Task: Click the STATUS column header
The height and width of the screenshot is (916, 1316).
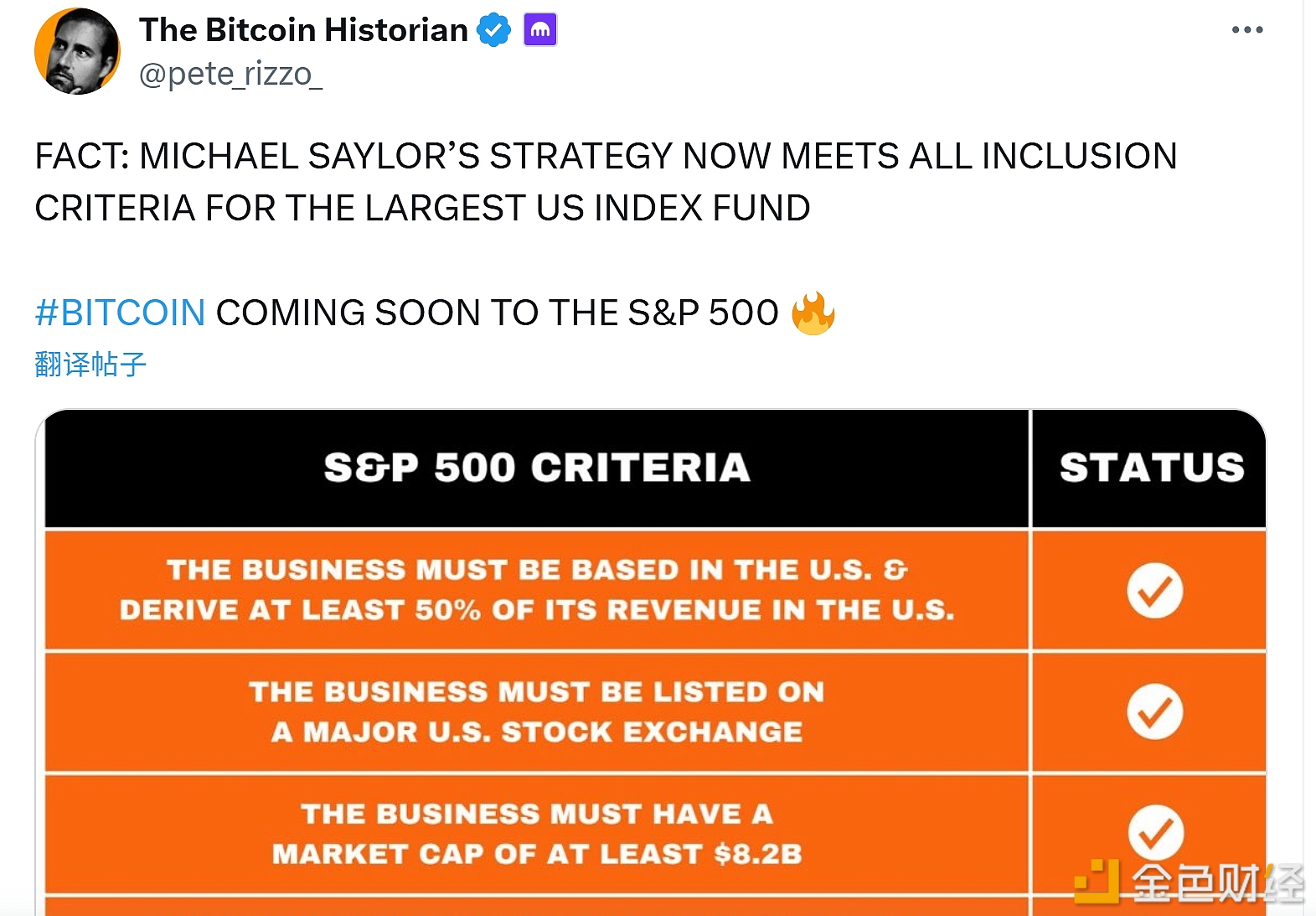Action: (1152, 468)
